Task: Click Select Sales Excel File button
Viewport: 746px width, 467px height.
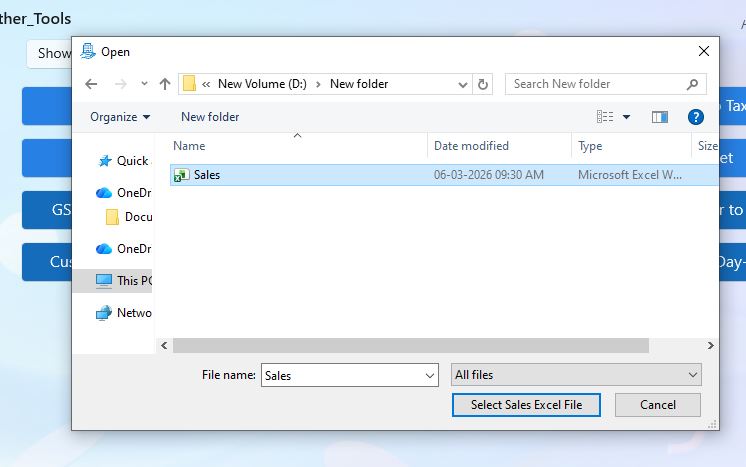Action: click(526, 405)
